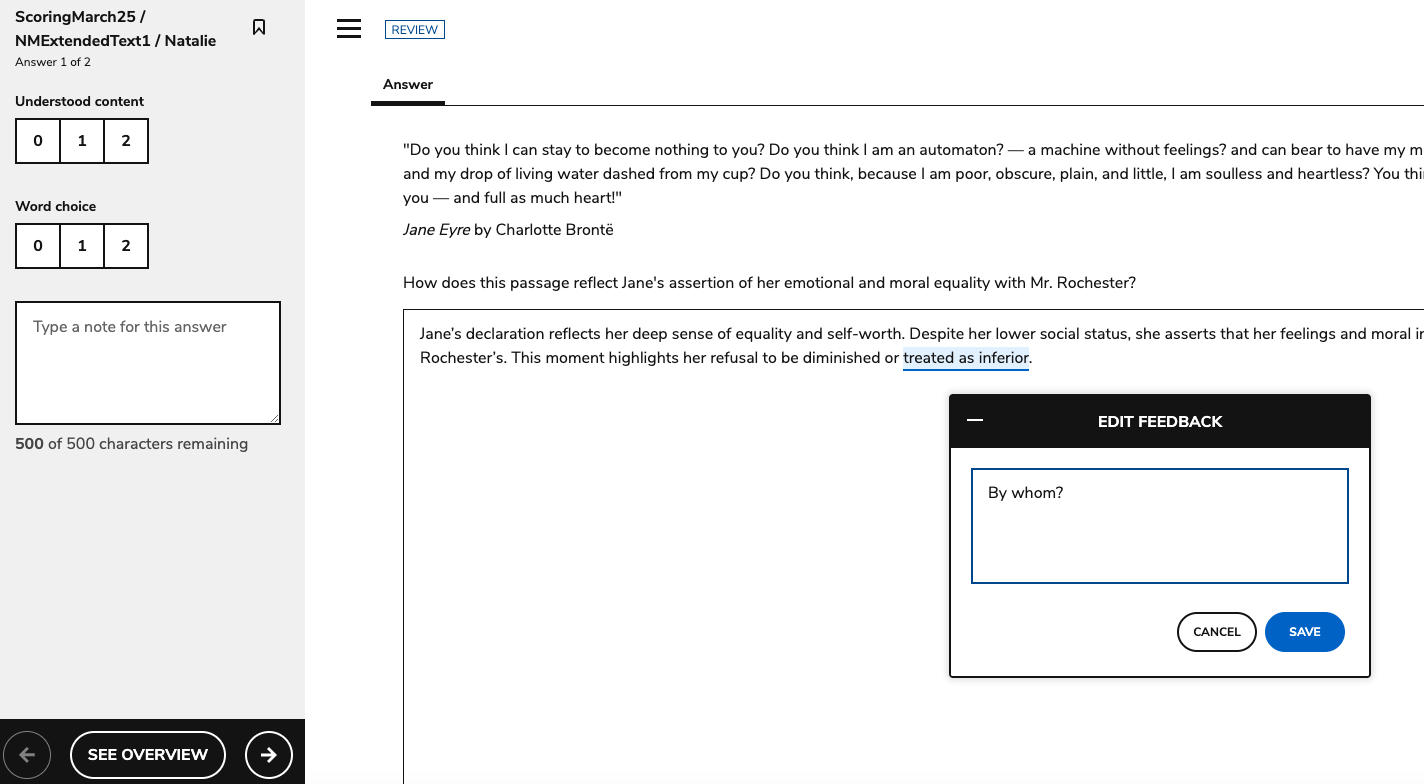This screenshot has width=1424, height=784.
Task: Click the REVIEW badge
Action: point(415,30)
